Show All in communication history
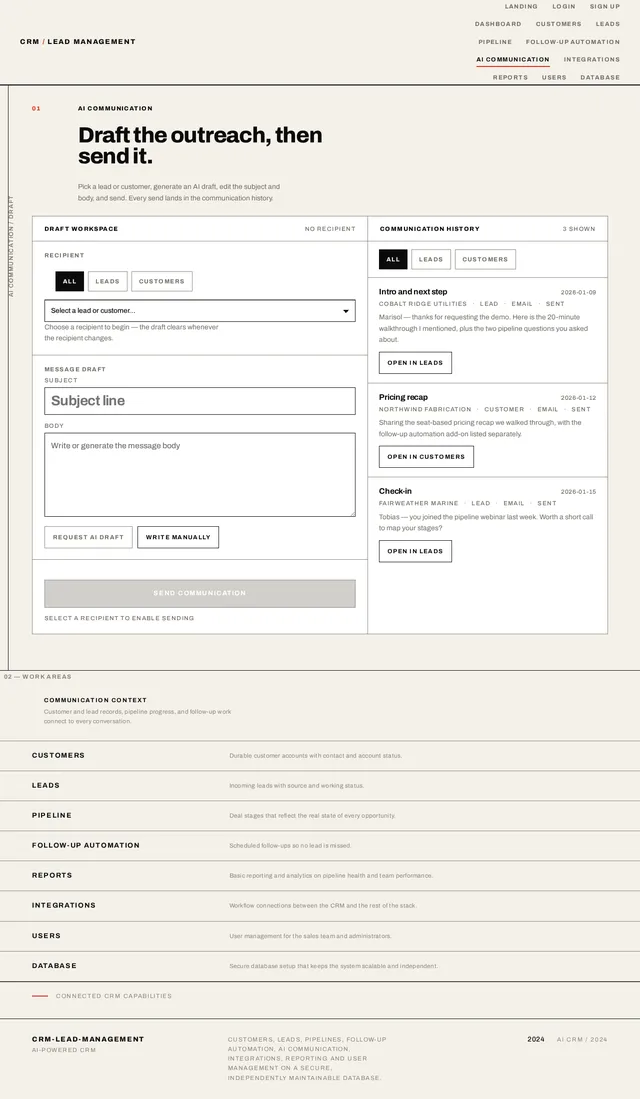The width and height of the screenshot is (640, 1099). (x=393, y=259)
